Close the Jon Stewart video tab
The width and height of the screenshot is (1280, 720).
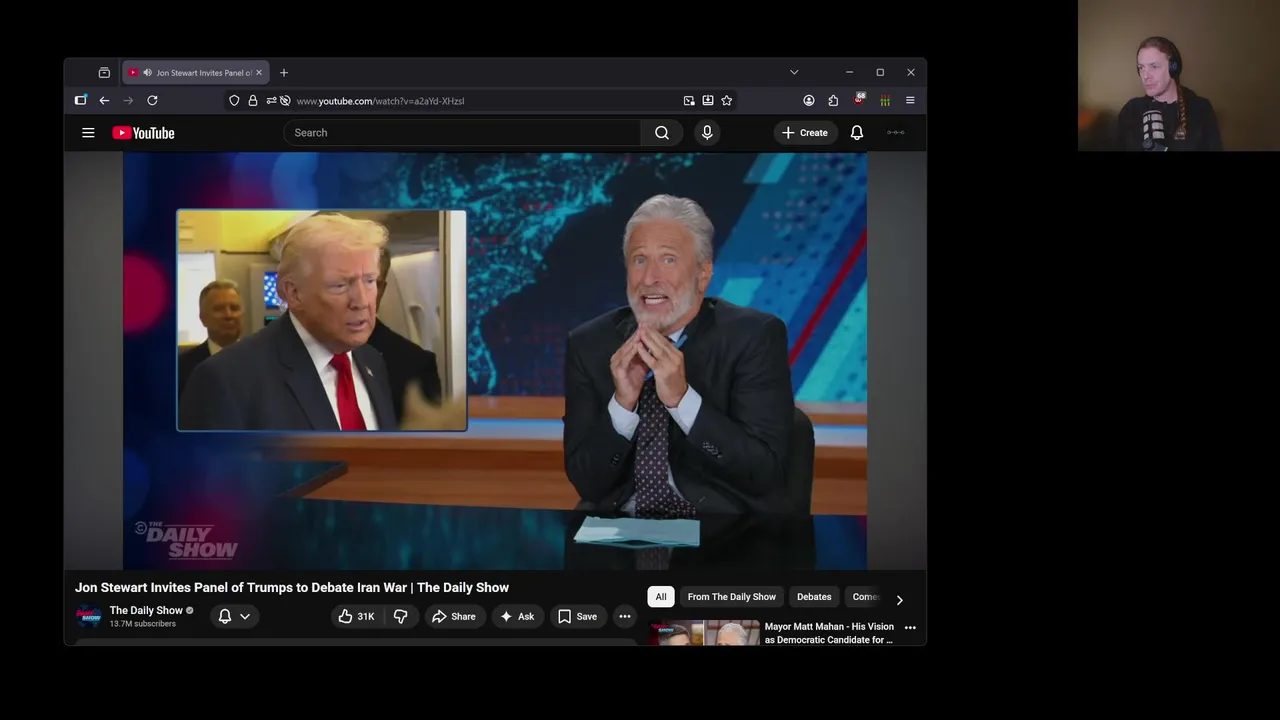259,73
